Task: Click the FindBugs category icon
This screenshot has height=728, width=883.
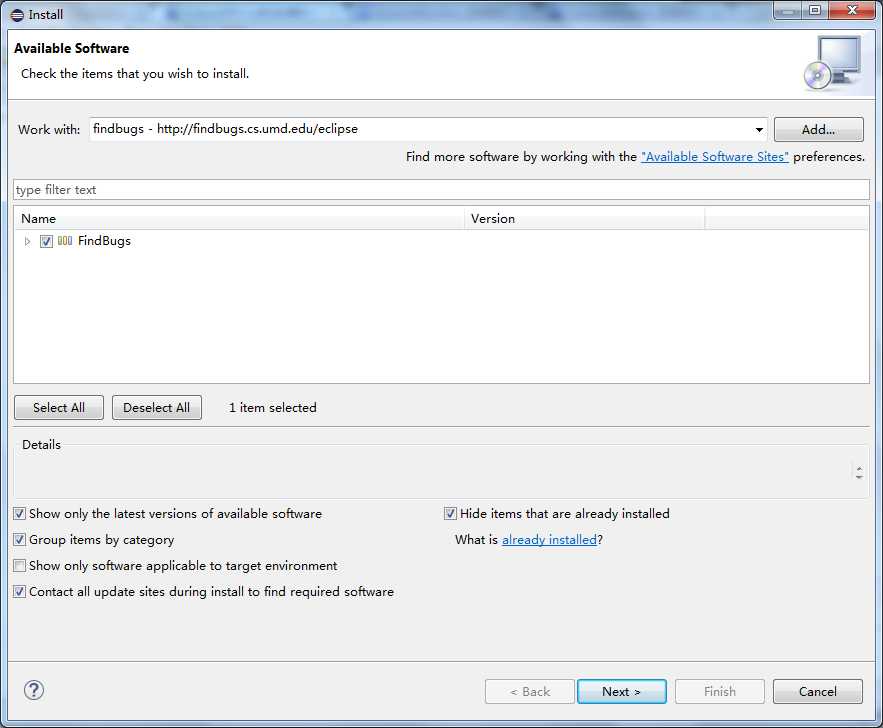Action: 65,241
